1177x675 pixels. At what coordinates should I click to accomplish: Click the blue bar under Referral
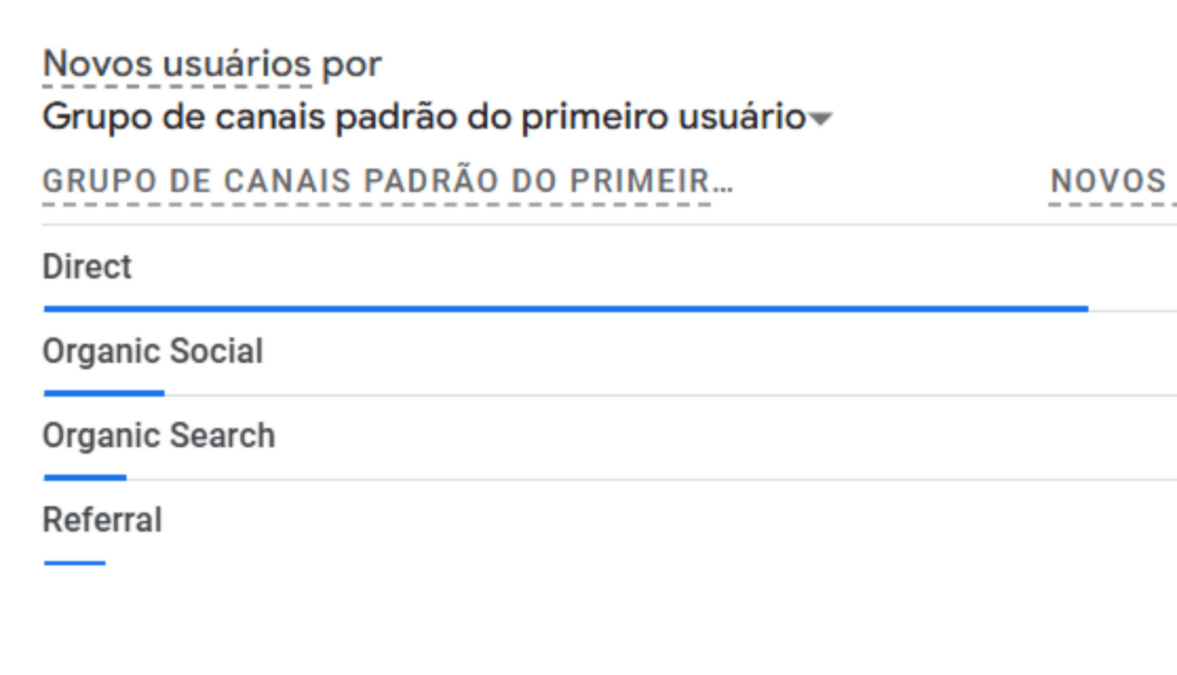point(74,563)
